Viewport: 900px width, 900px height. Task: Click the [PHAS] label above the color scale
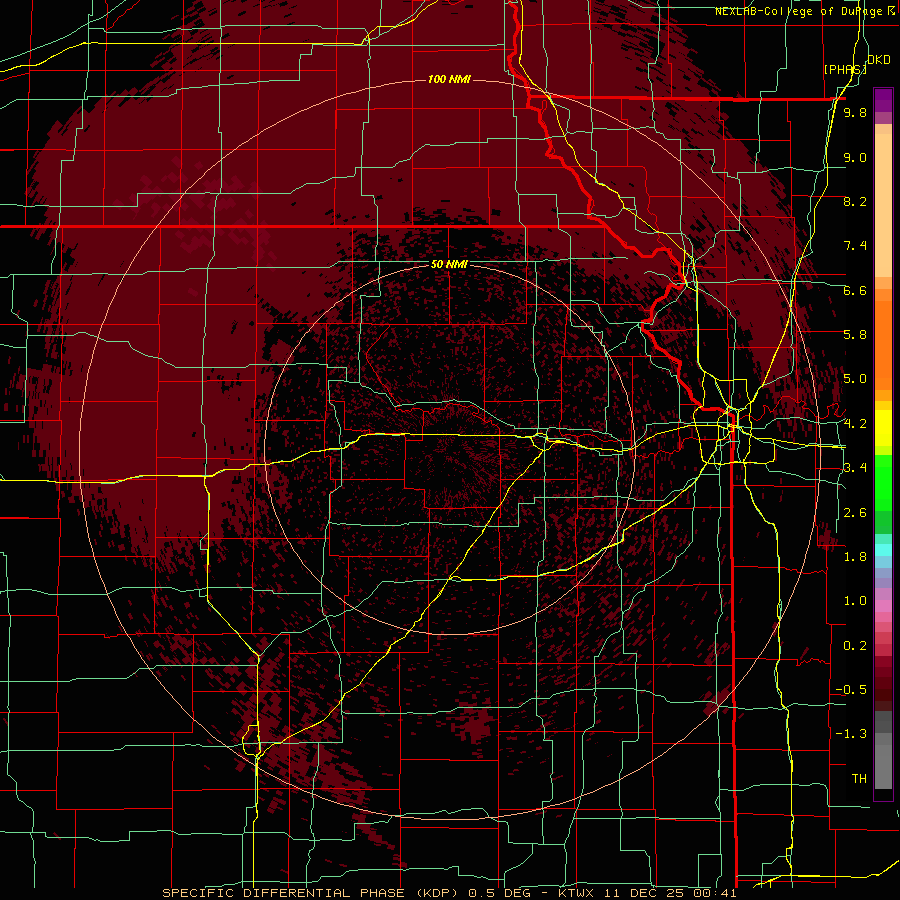coord(844,69)
